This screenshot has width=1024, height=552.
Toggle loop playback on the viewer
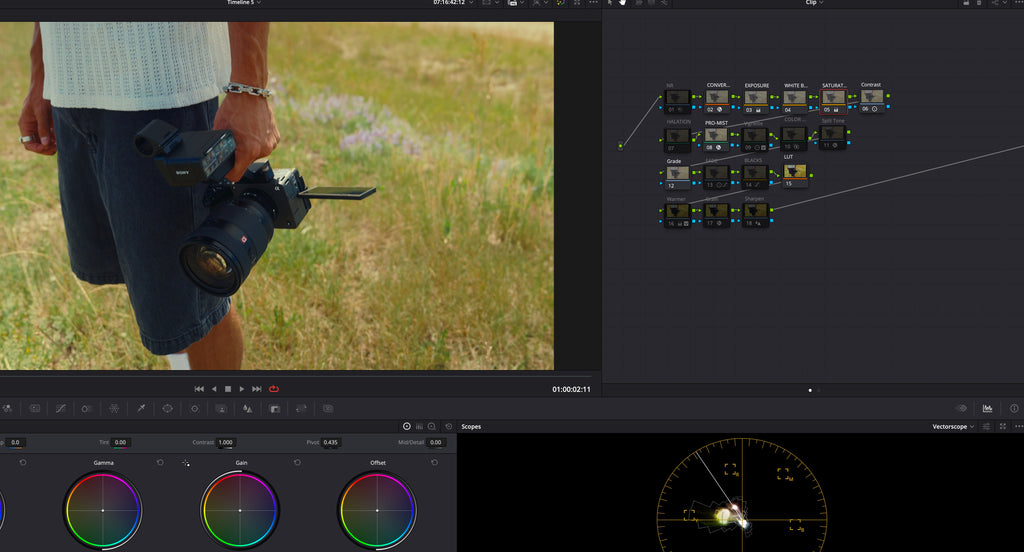pos(274,389)
